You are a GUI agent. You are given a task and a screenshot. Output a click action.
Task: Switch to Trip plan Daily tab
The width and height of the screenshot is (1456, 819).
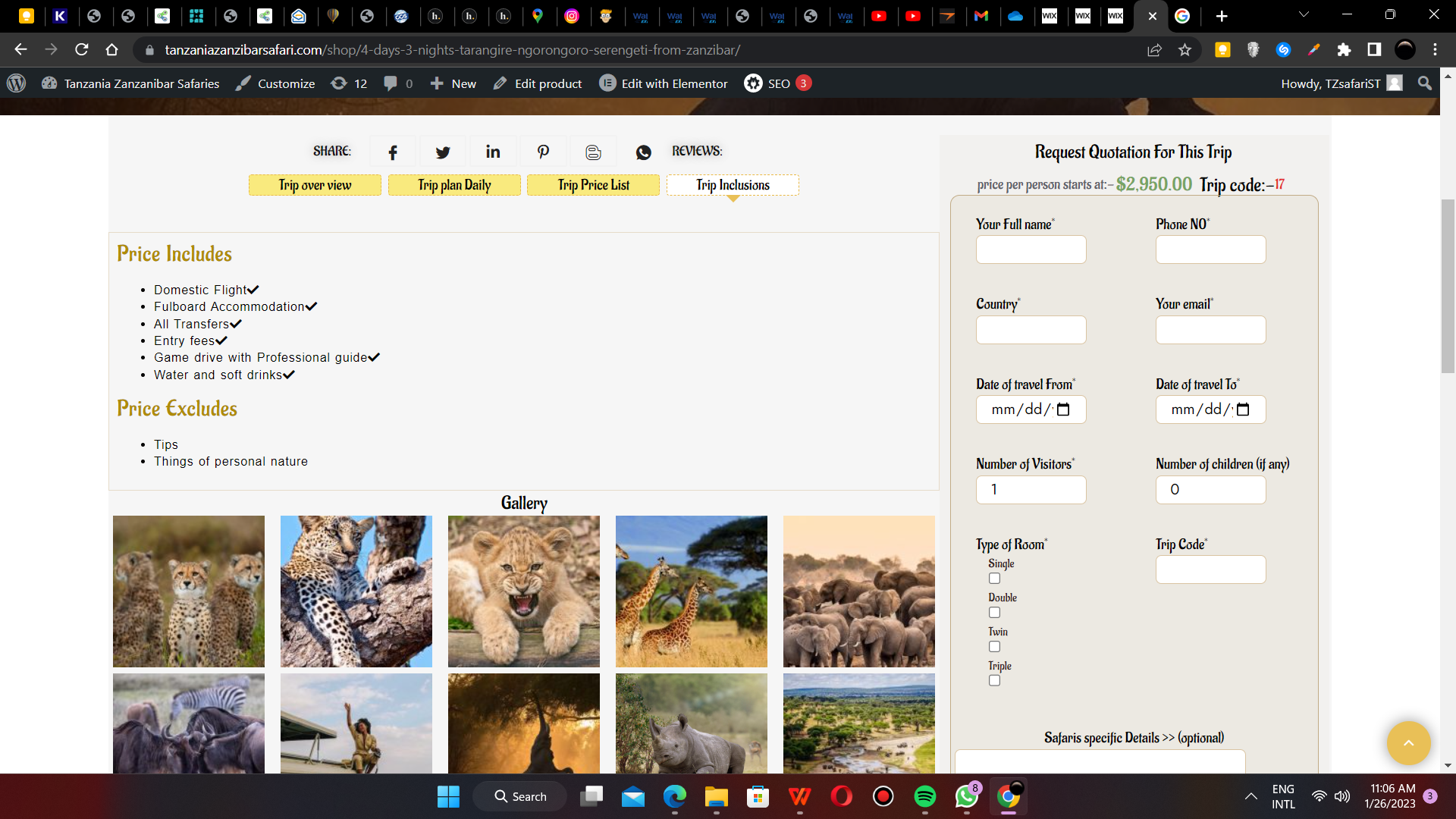click(454, 185)
